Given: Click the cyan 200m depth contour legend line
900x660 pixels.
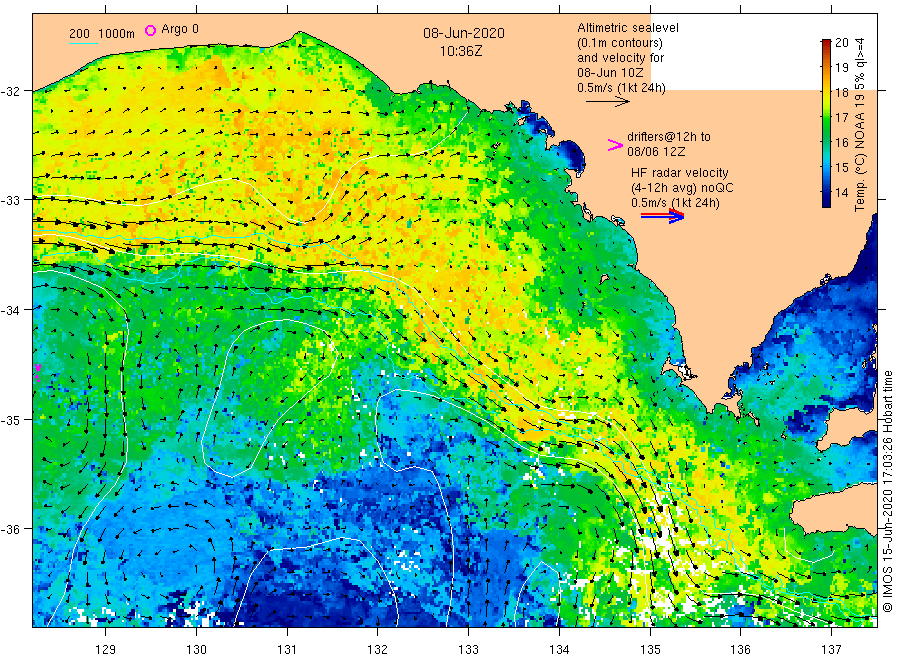Looking at the screenshot, I should point(83,43).
